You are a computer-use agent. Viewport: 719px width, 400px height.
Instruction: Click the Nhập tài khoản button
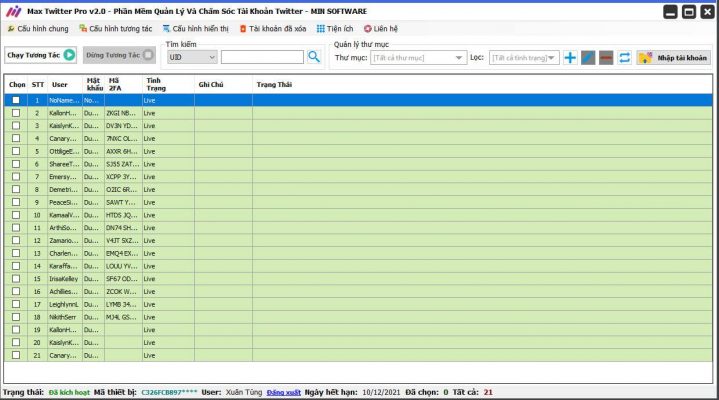[675, 58]
